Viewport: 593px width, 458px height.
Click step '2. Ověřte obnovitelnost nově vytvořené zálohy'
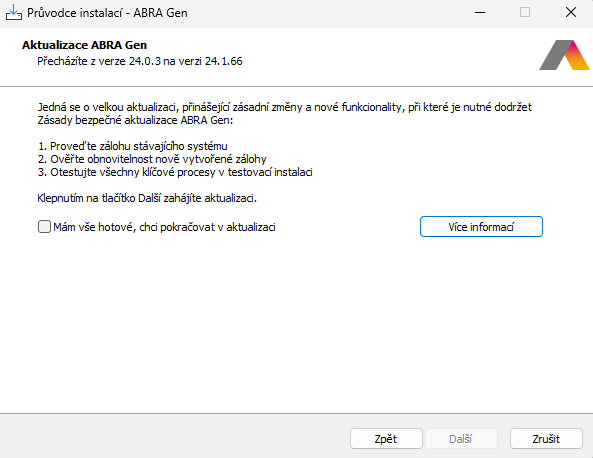[x=152, y=159]
